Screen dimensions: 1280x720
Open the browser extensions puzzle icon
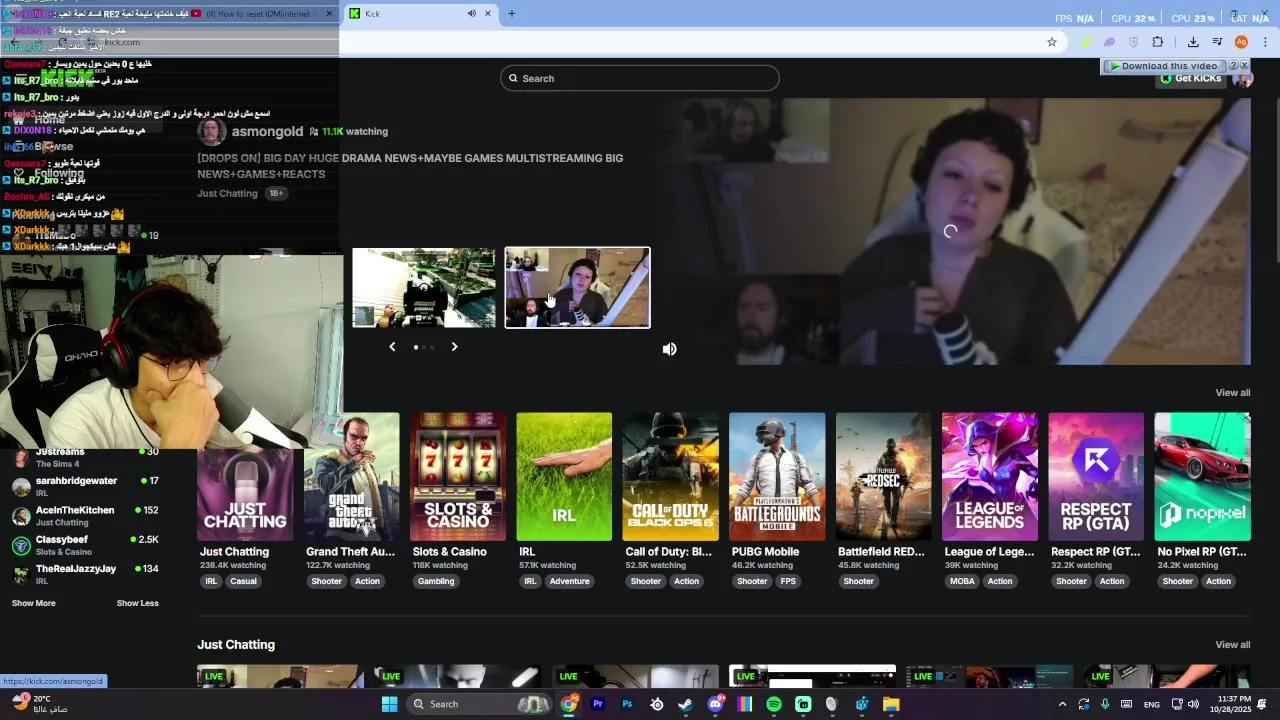[x=1158, y=42]
